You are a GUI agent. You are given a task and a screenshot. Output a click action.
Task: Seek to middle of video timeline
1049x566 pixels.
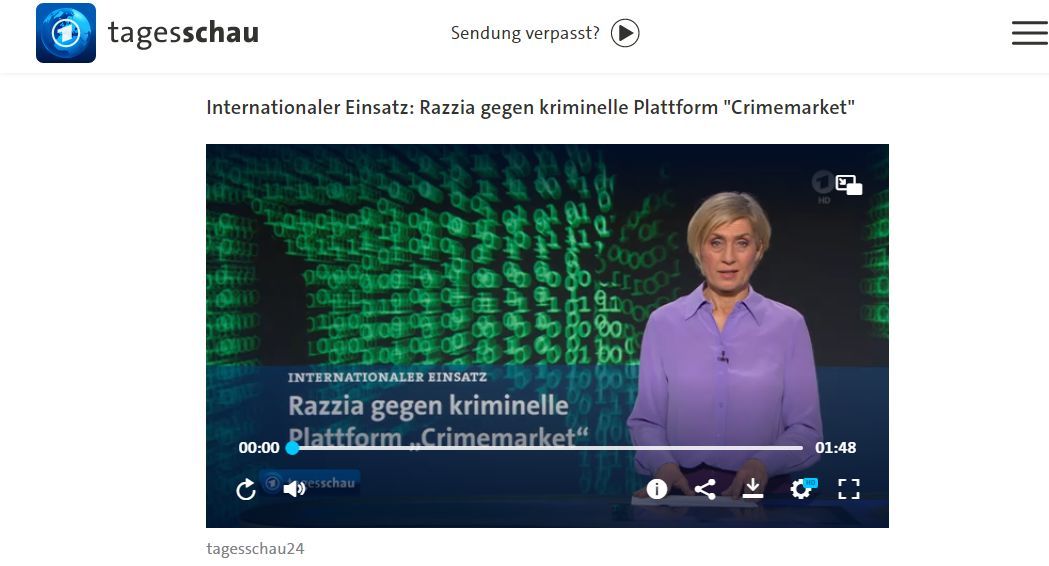pos(547,448)
